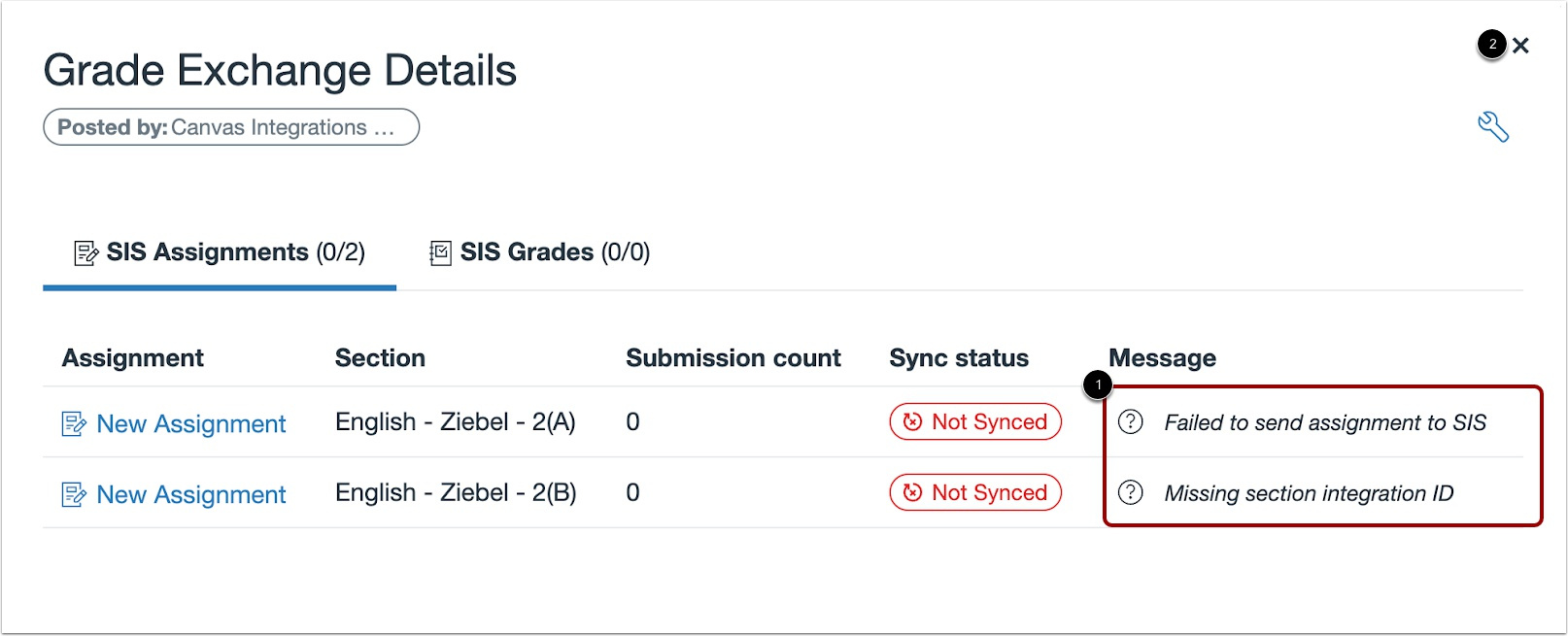Click the question mark icon next to Missing section integration ID
Viewport: 1568px width, 636px height.
point(1130,493)
